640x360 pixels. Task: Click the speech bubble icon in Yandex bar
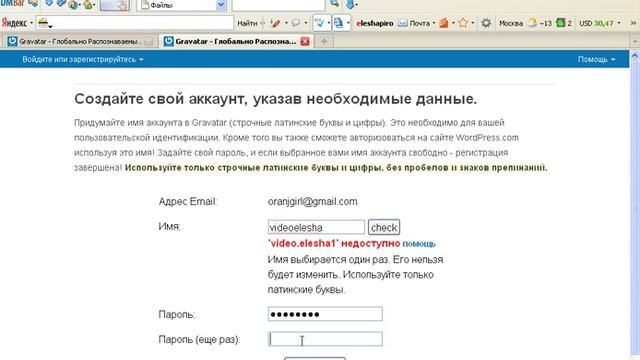pyautogui.click(x=296, y=23)
